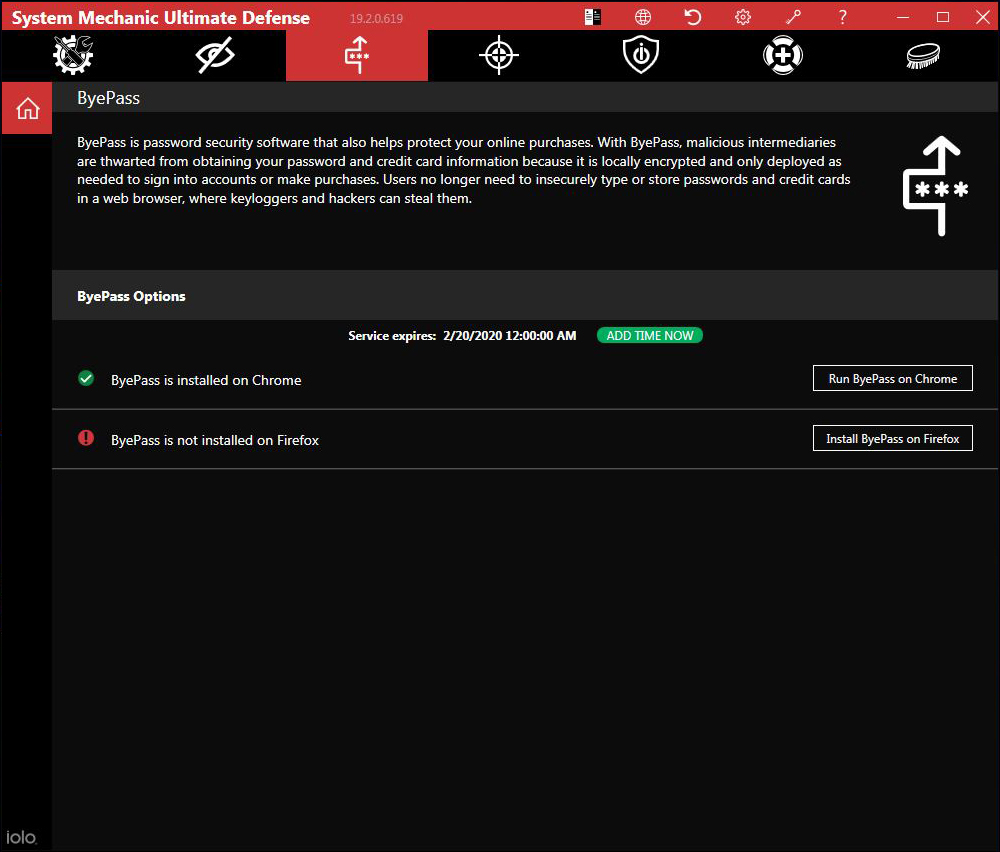Click the green check Chrome status icon
Viewport: 1000px width, 852px height.
[86, 379]
